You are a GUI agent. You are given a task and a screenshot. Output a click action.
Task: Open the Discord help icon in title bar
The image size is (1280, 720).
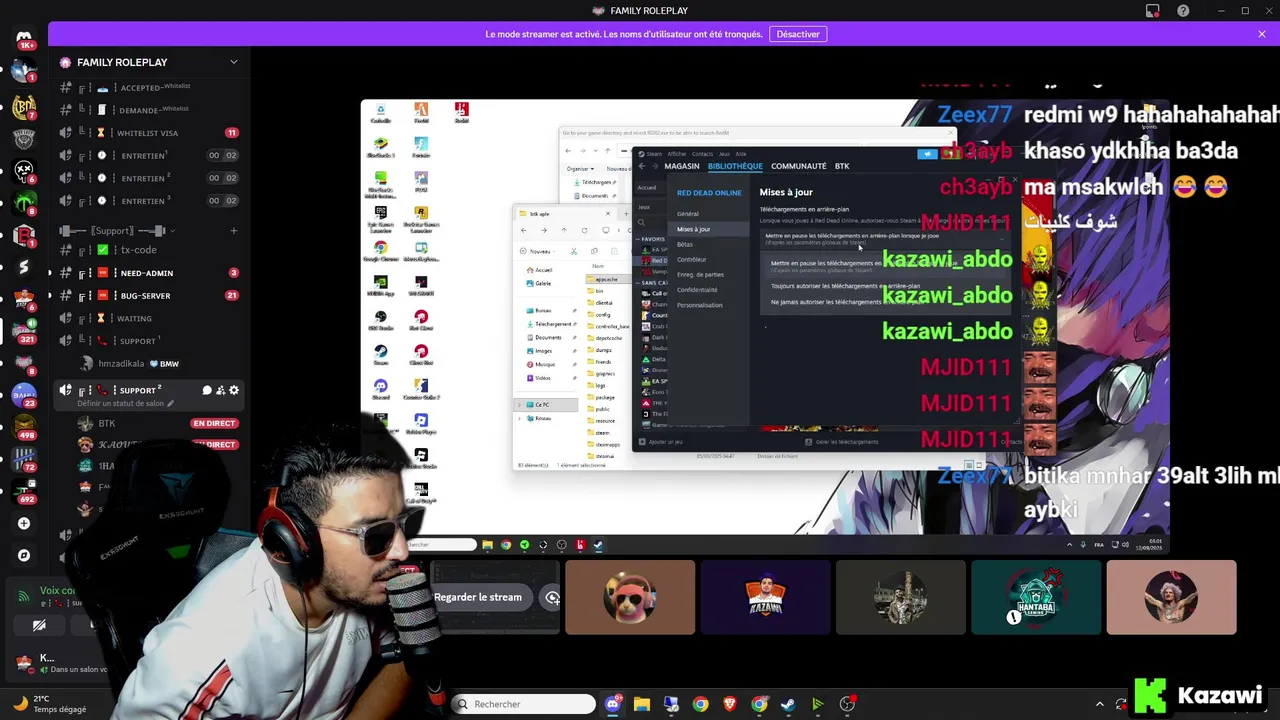click(x=1183, y=11)
